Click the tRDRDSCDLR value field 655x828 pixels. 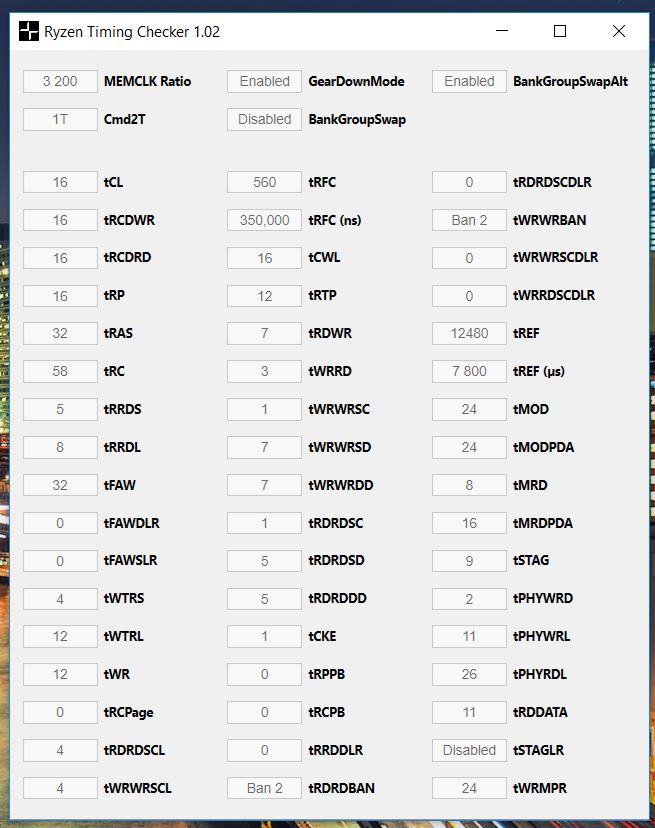[x=469, y=182]
